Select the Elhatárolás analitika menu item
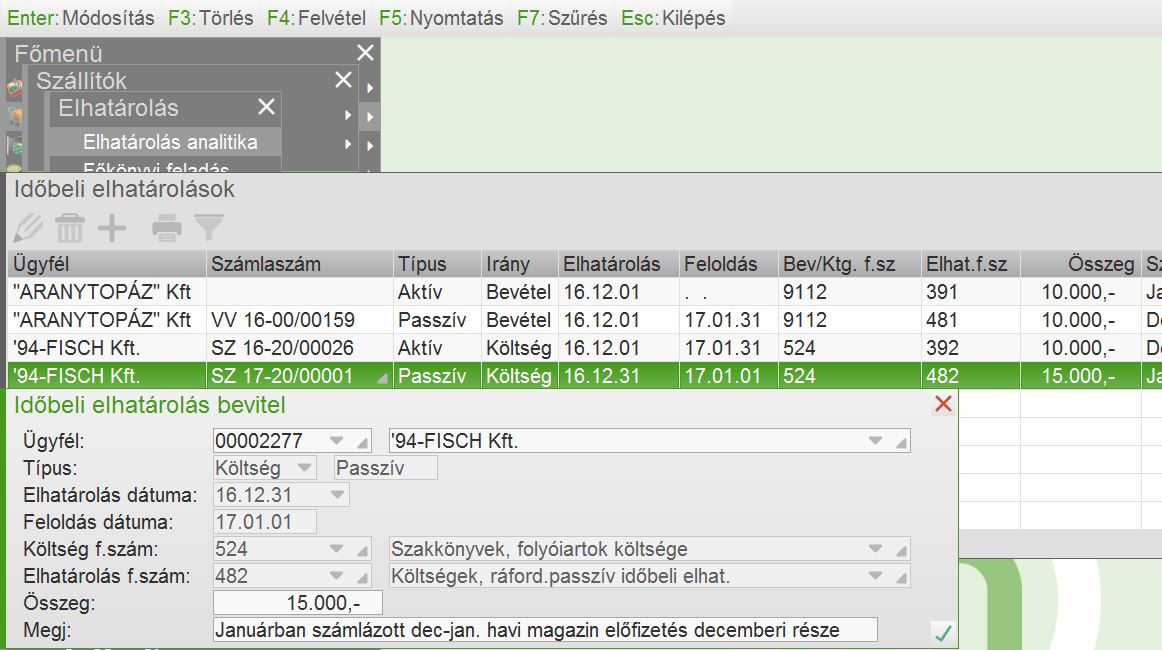Viewport: 1162px width, 650px height. coord(170,142)
